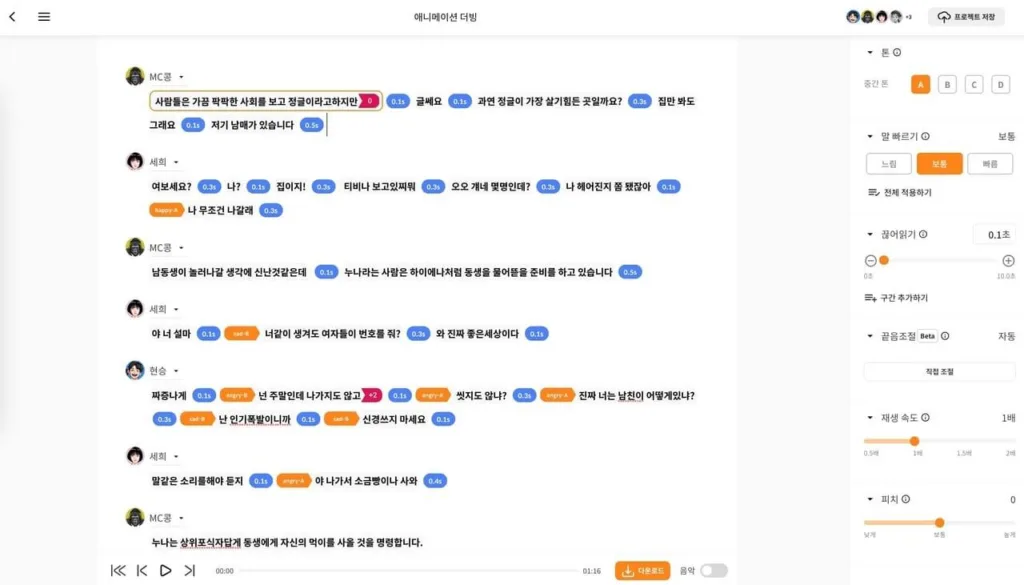Open the first MC콩 speaker dropdown
The height and width of the screenshot is (585, 1024).
tap(181, 77)
